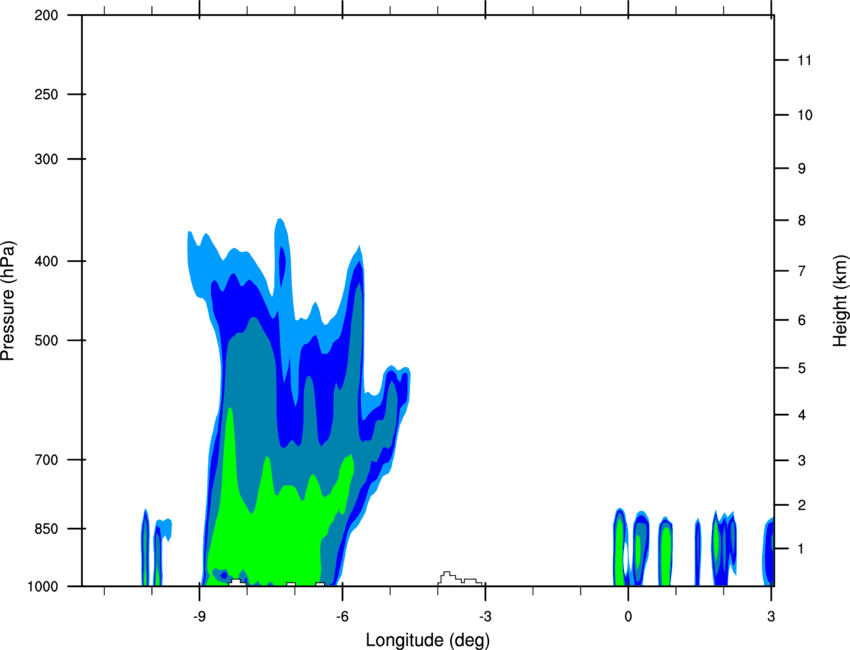Image resolution: width=850 pixels, height=650 pixels.
Task: Click the -6 longitude tick label
Action: click(x=342, y=616)
